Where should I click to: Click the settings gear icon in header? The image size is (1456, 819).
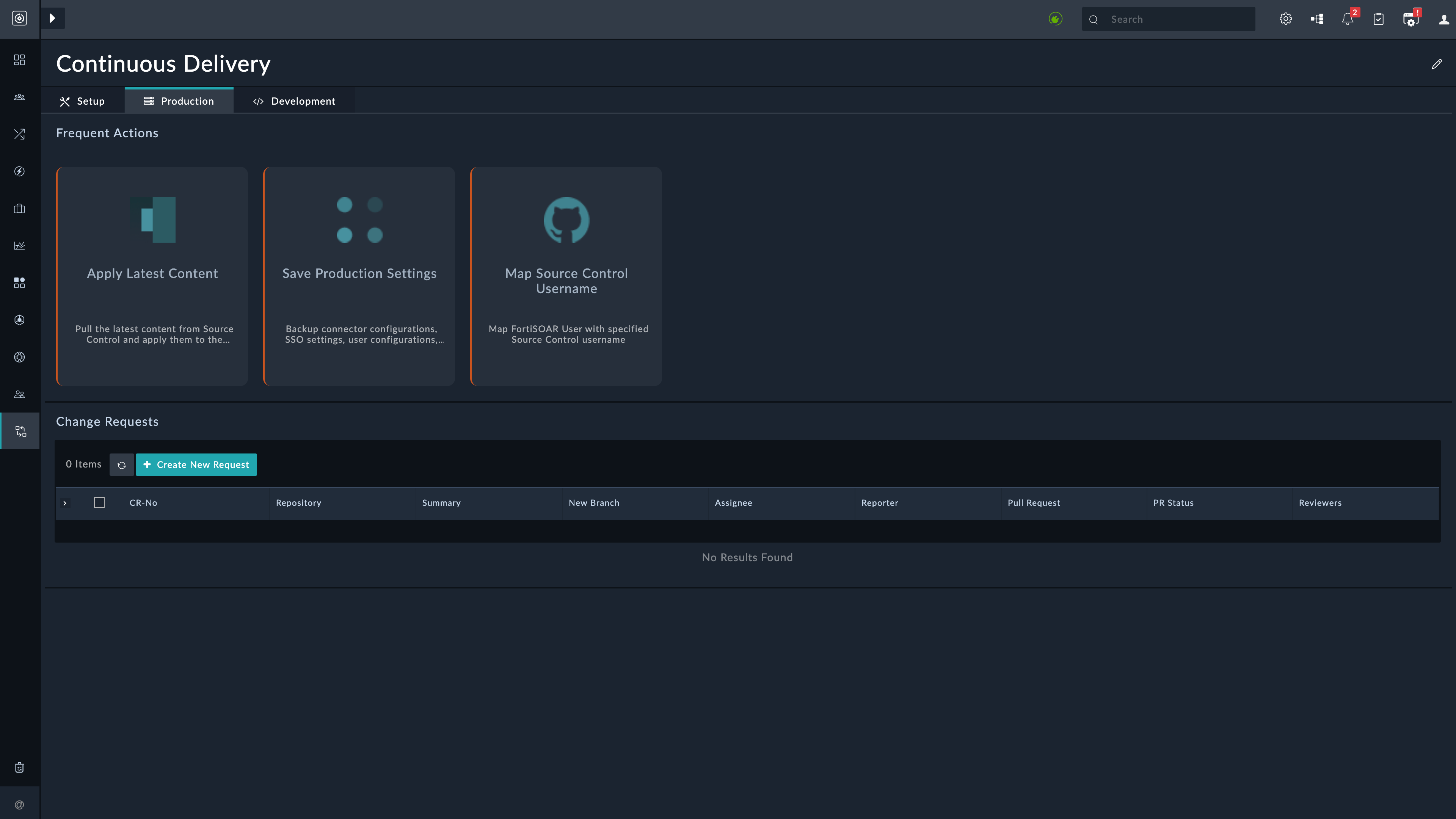pos(1285,19)
